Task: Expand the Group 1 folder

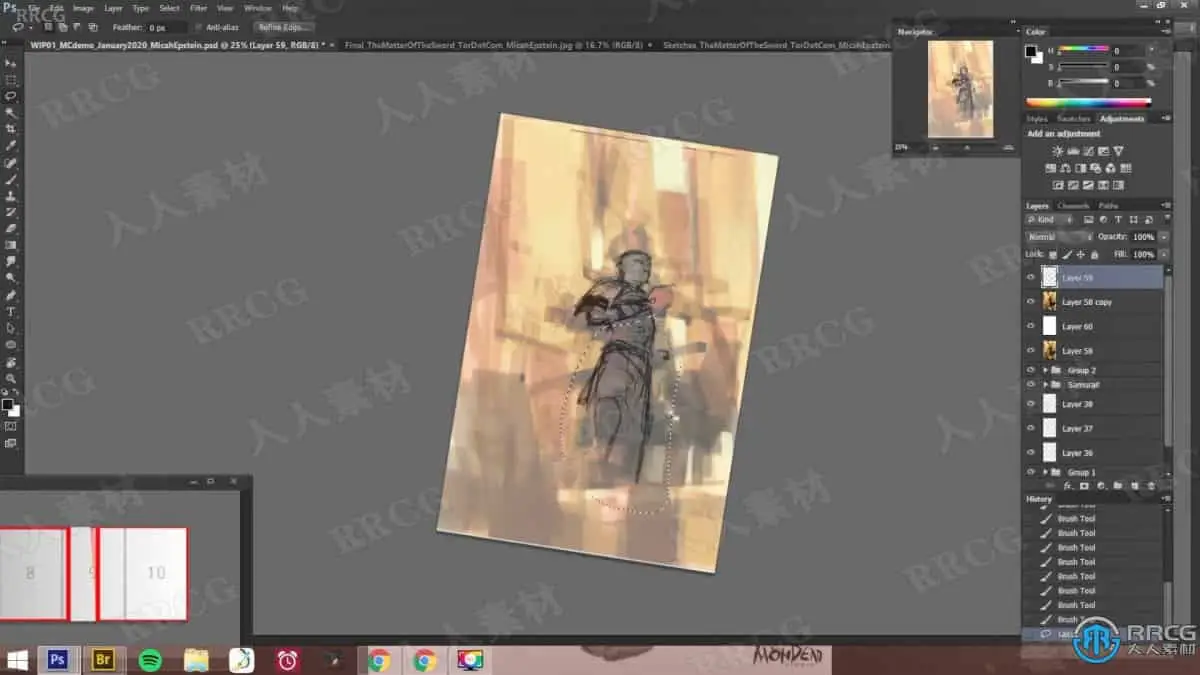Action: click(x=1045, y=472)
